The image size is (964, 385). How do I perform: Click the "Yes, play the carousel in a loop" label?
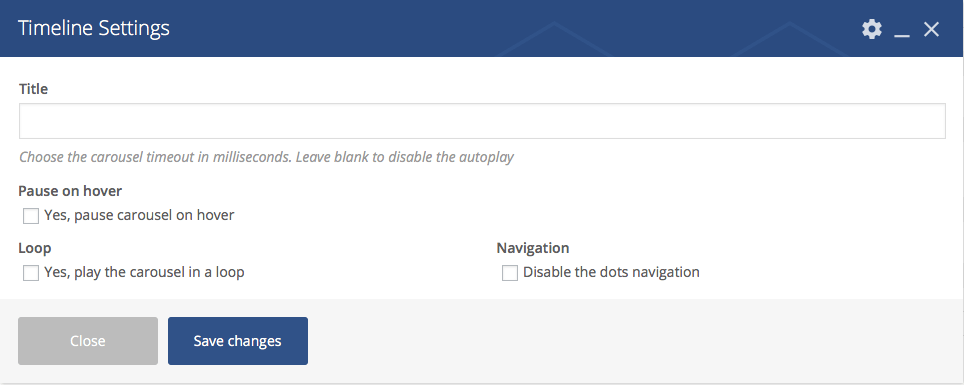144,272
